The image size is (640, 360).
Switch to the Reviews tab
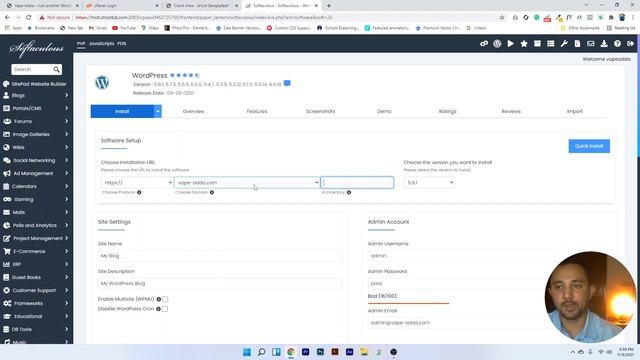511,111
